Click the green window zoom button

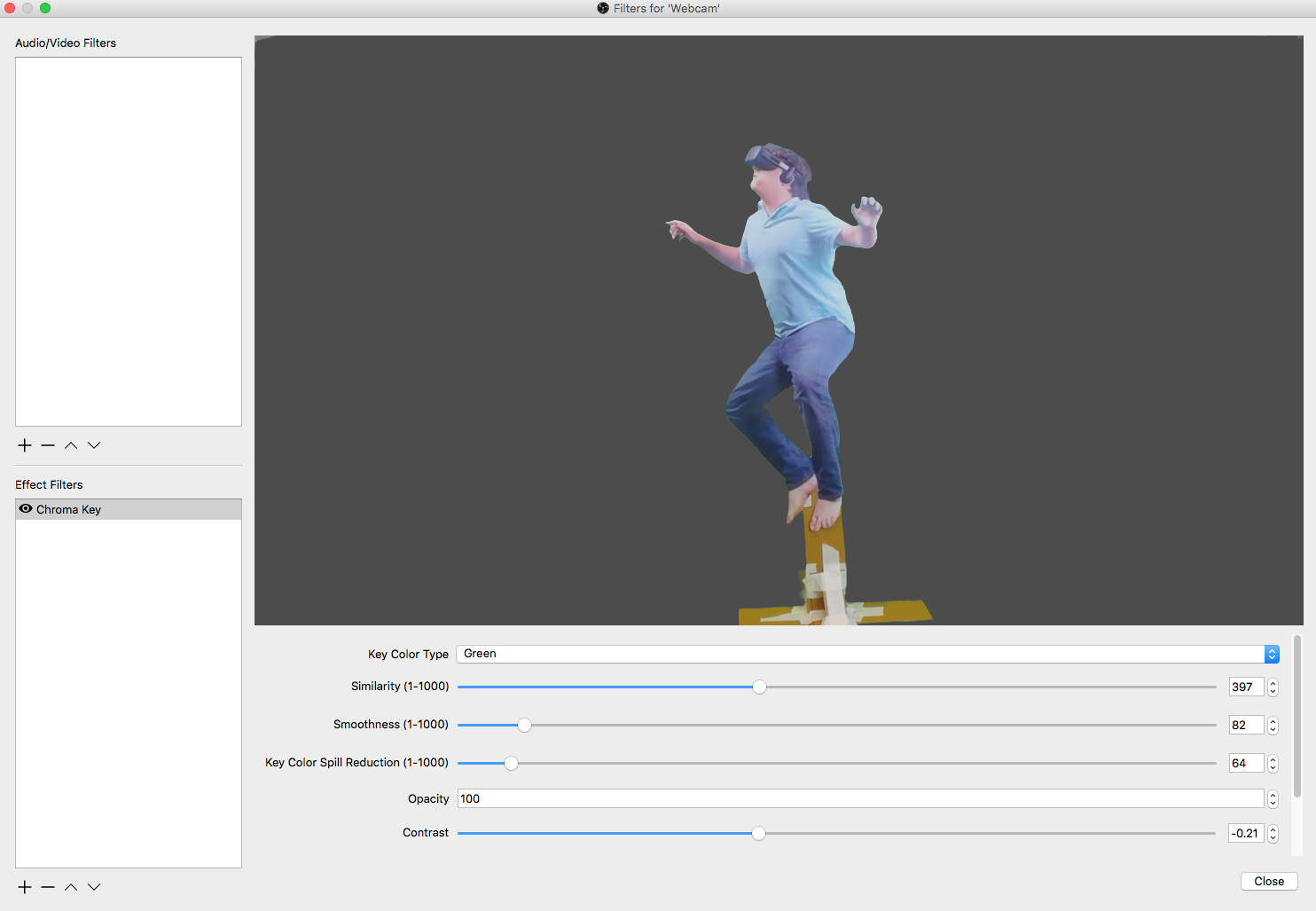(45, 8)
